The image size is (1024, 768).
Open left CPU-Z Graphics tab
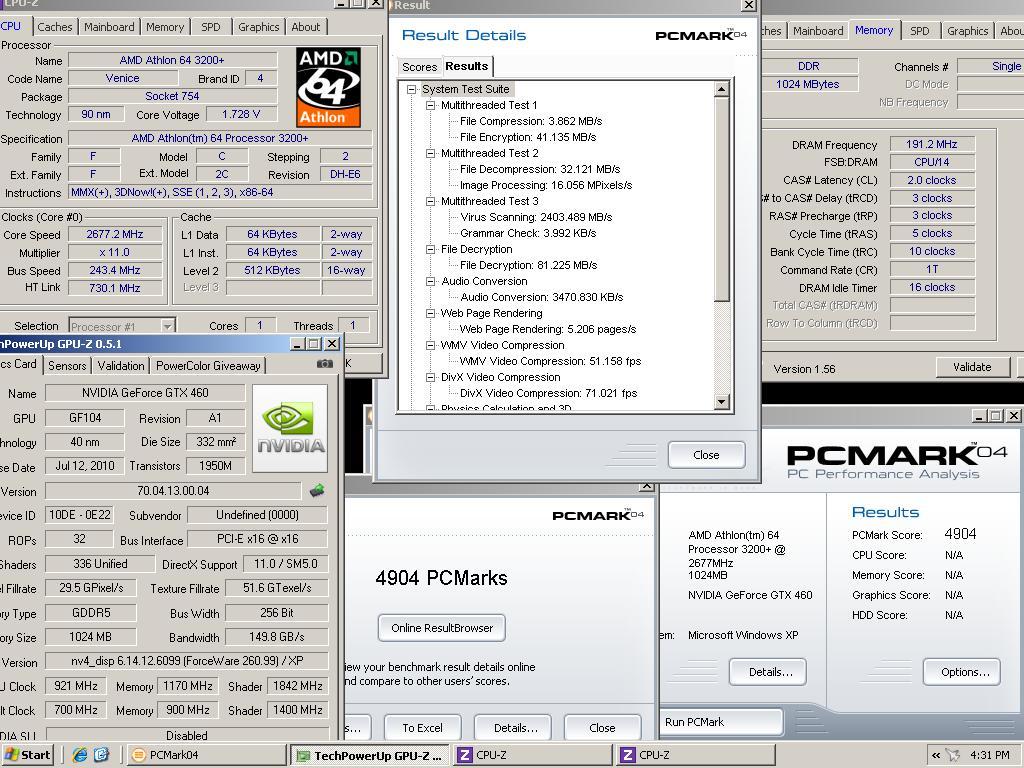coord(259,27)
